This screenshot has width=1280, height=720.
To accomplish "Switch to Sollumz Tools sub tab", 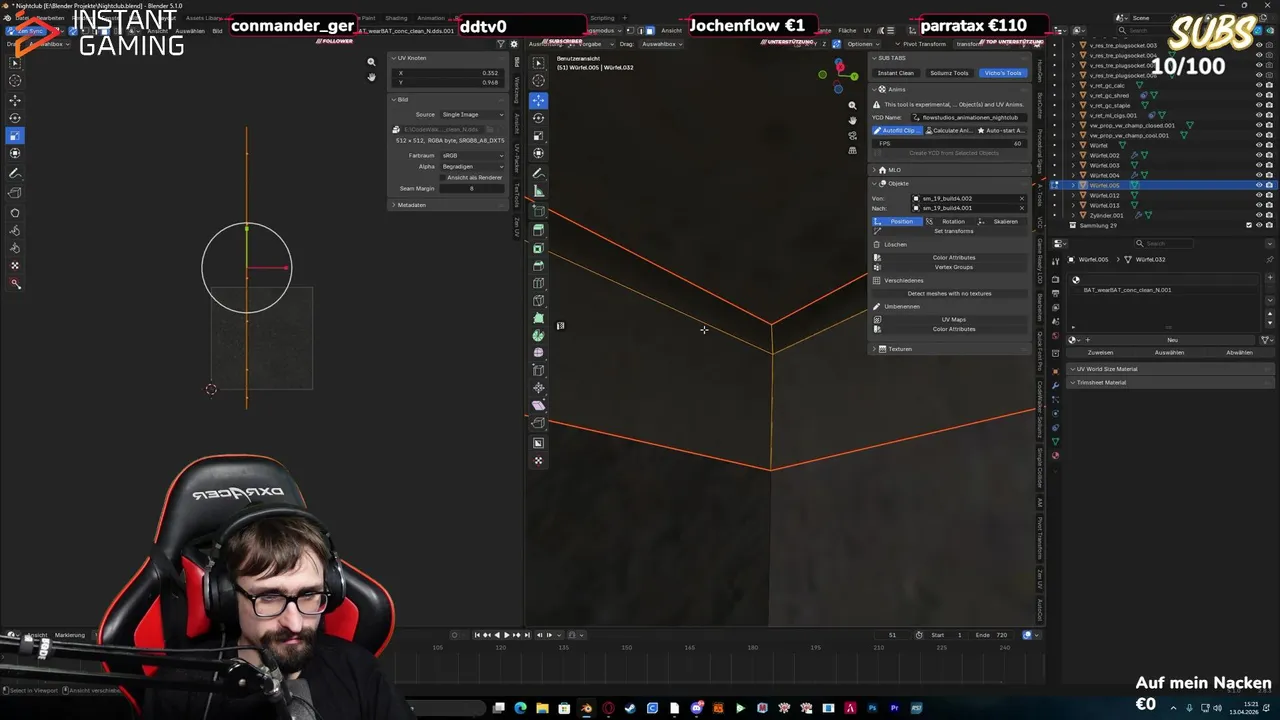I will pyautogui.click(x=949, y=73).
